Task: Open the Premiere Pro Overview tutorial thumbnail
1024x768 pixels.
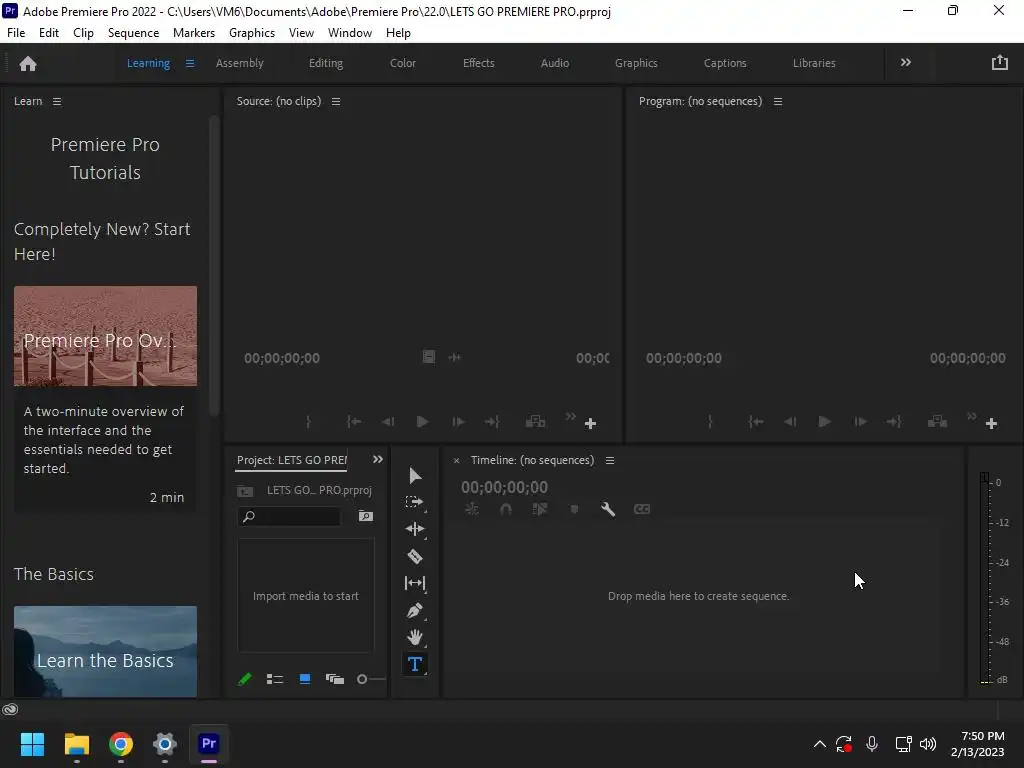Action: [105, 336]
